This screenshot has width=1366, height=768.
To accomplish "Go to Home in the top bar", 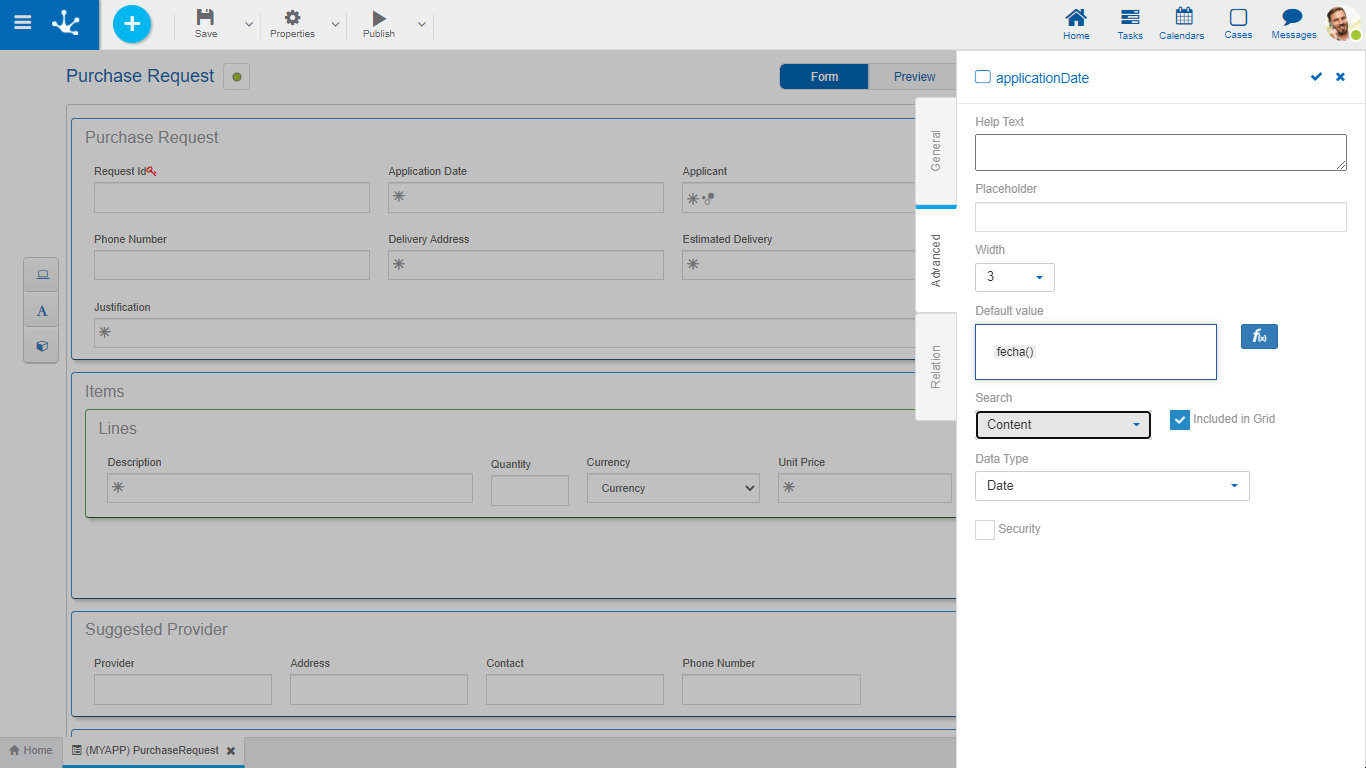I will (x=1076, y=24).
